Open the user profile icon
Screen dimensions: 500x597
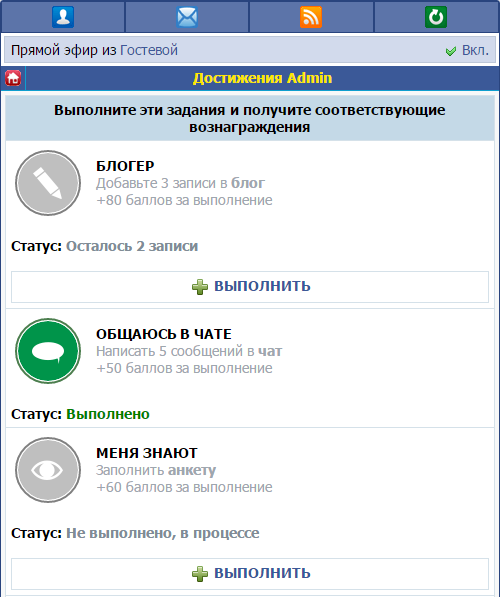63,17
